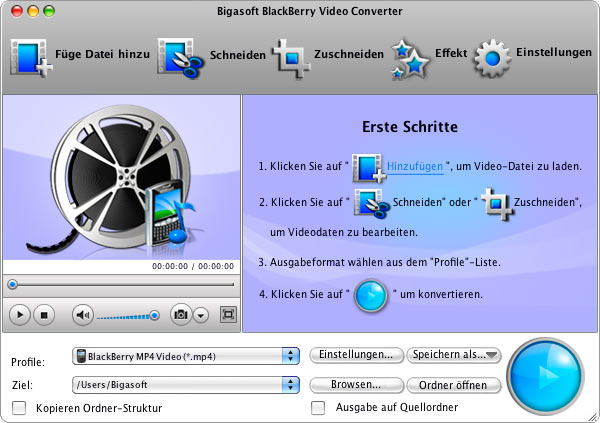
Task: Open the Ziel path dropdown arrows
Action: 290,385
